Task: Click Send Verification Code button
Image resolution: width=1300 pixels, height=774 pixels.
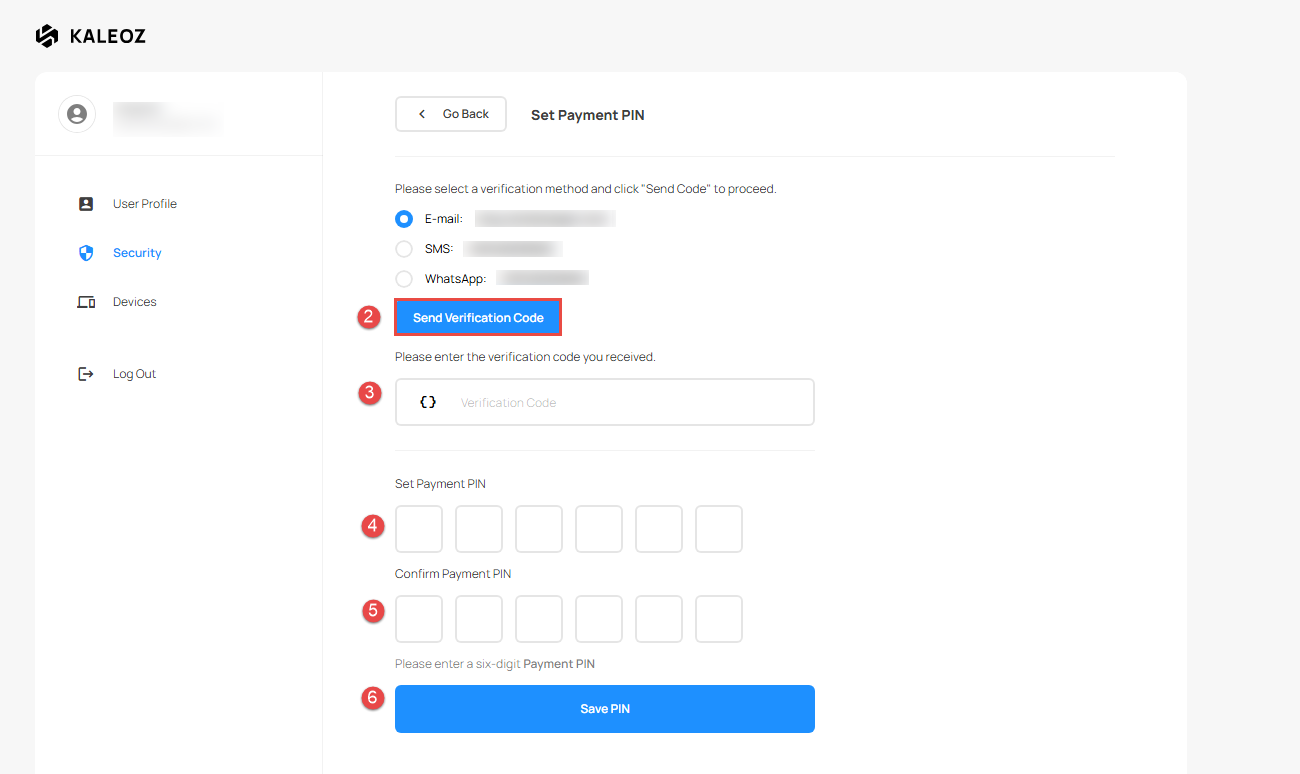Action: click(x=478, y=318)
